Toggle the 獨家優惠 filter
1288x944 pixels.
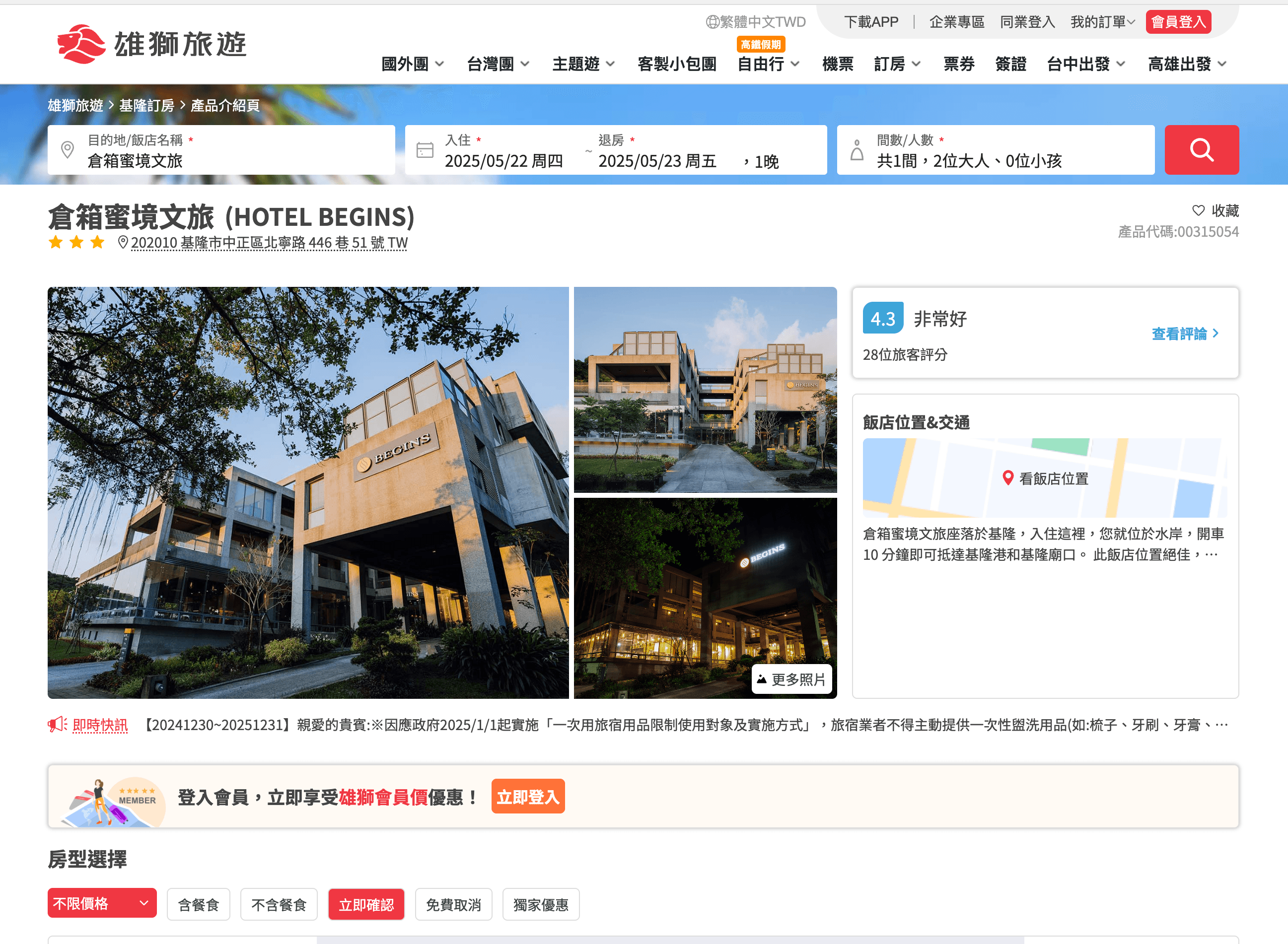(541, 904)
